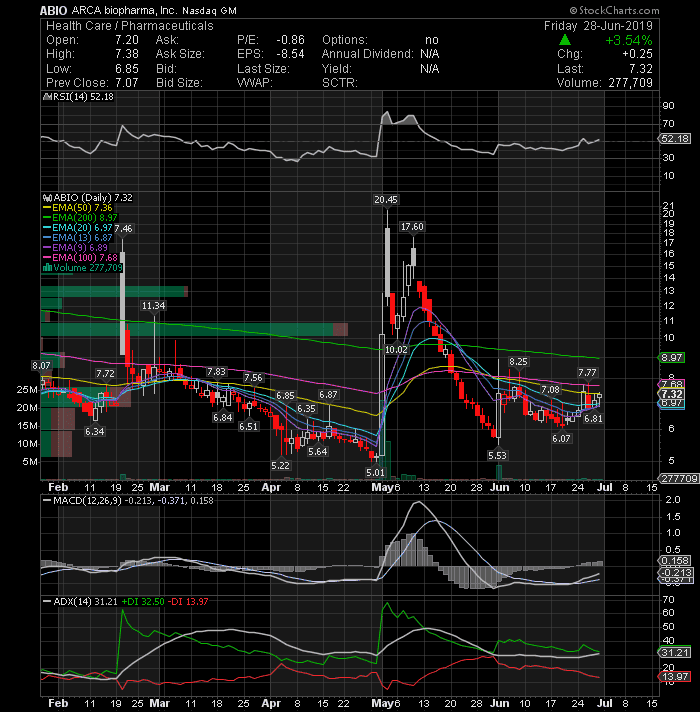Click the 0.158 MACD histogram value tag
Screen dimensions: 700x712
(x=675, y=561)
